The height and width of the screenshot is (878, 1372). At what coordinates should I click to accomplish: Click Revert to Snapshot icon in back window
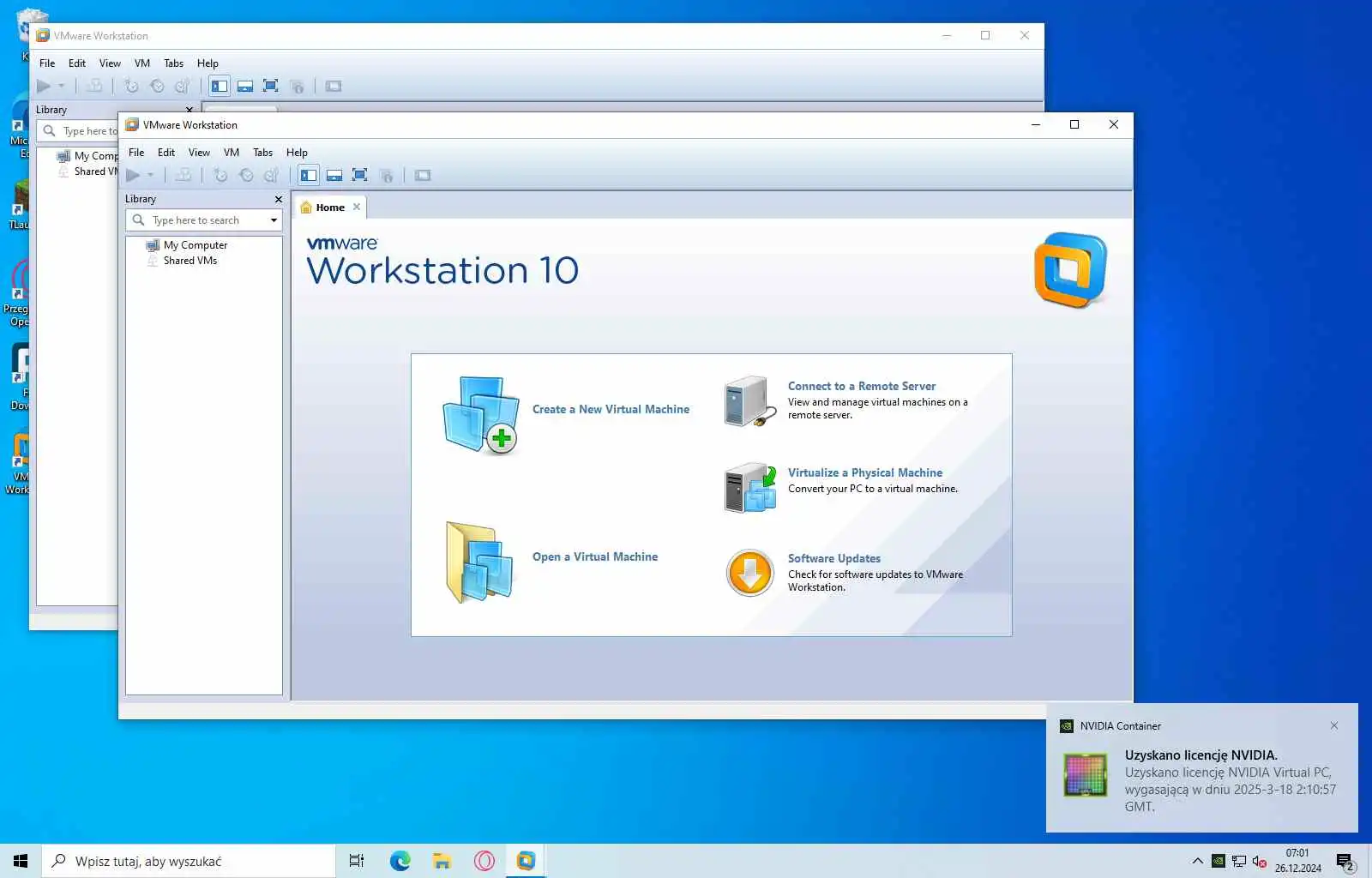click(157, 87)
